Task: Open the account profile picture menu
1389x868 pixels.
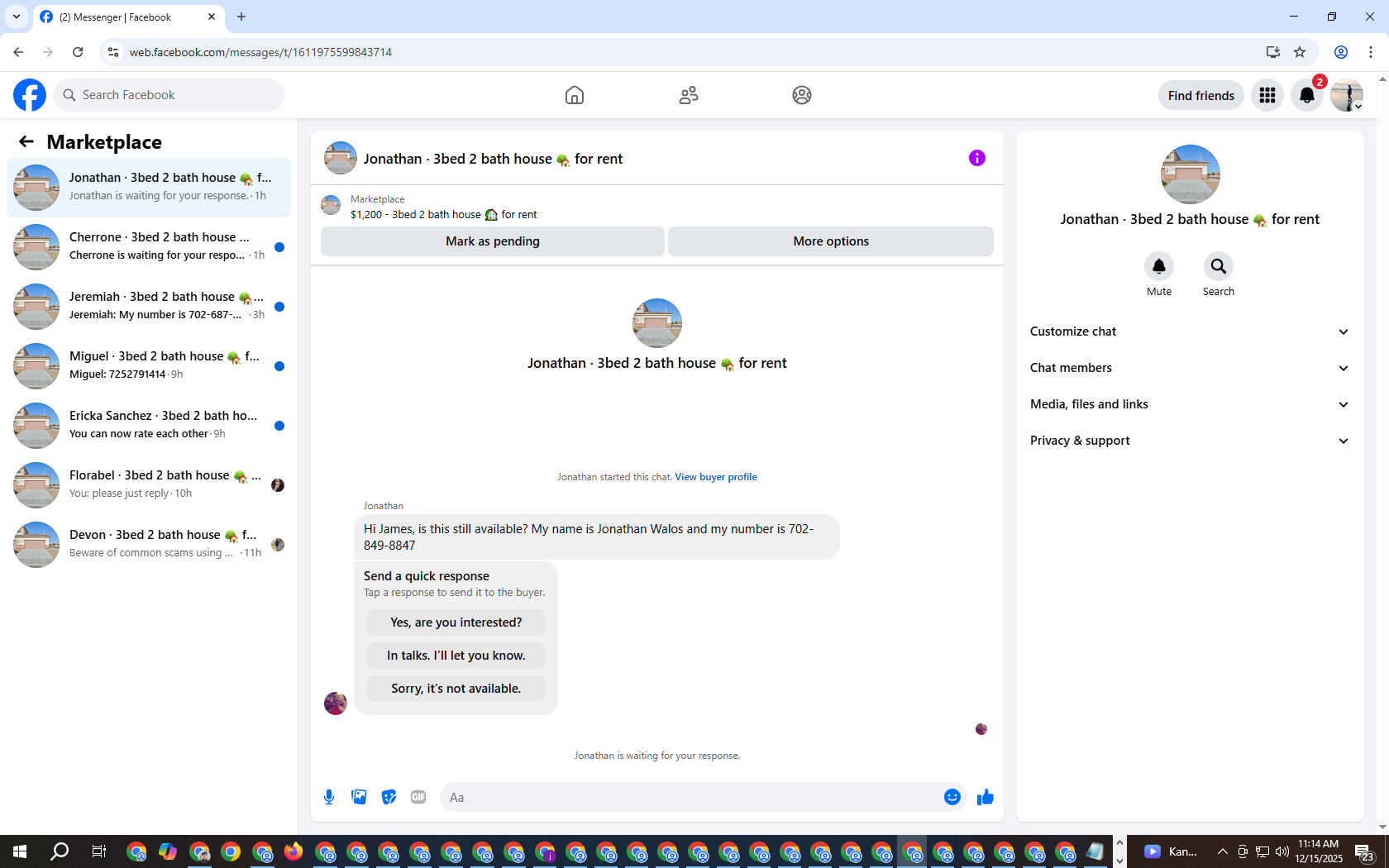Action: pyautogui.click(x=1347, y=95)
